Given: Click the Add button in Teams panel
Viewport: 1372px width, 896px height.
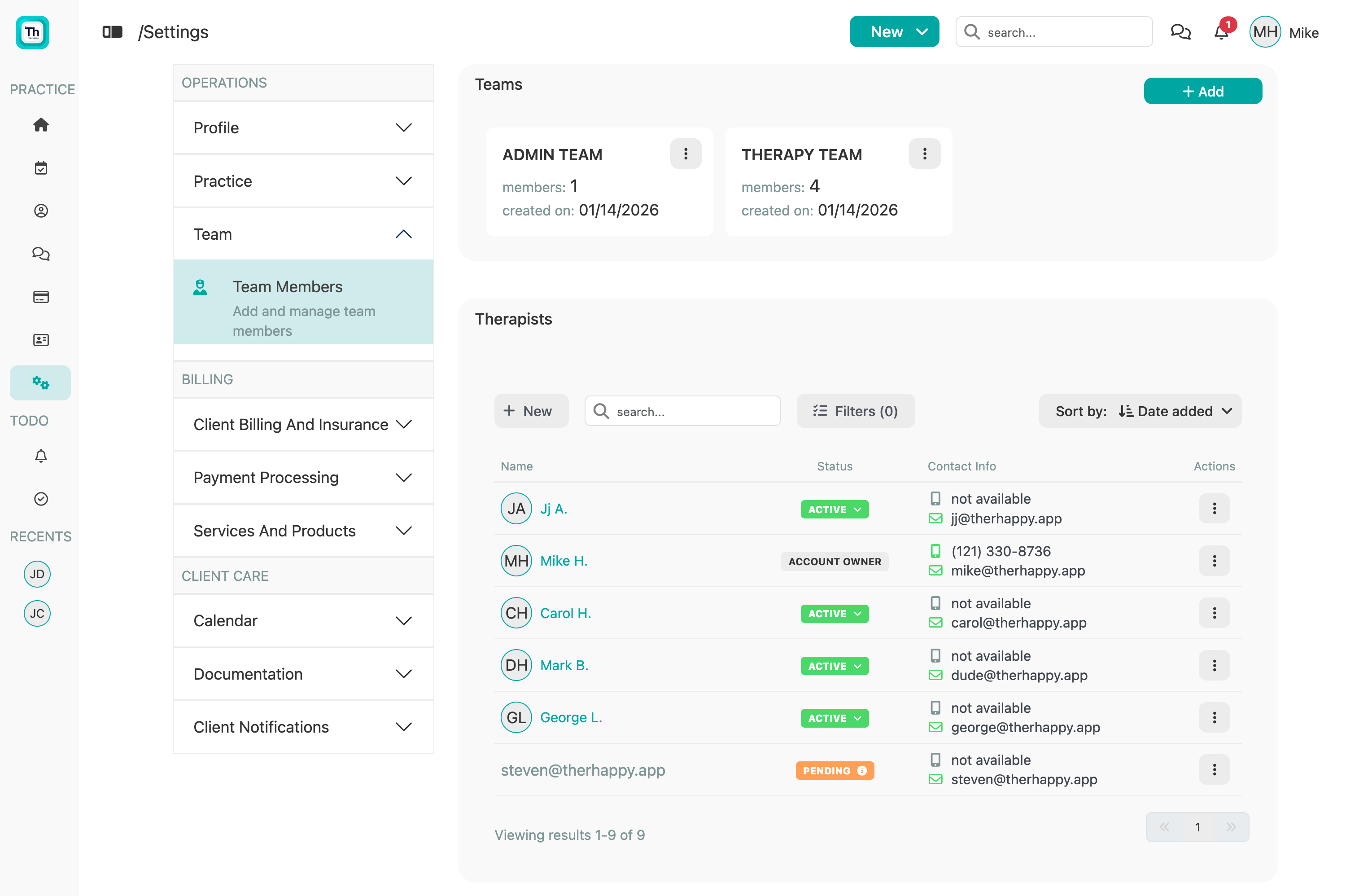Looking at the screenshot, I should 1202,91.
